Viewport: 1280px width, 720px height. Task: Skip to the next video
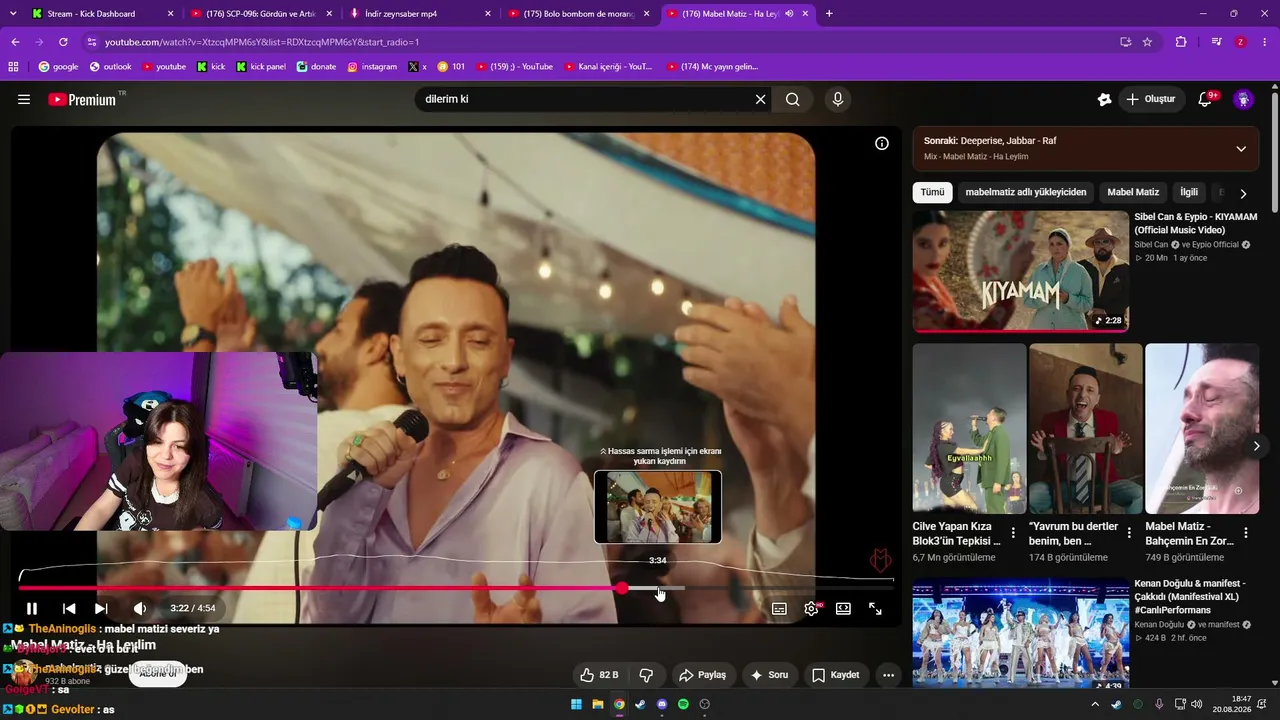coord(101,608)
